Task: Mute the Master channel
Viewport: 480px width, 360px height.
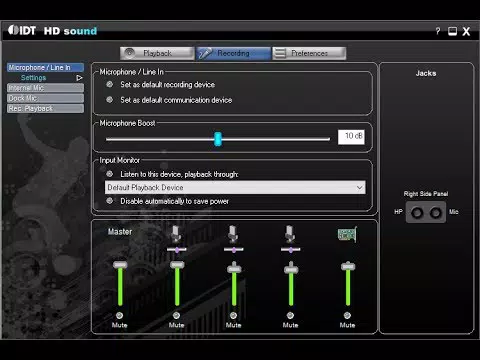Action: [119, 315]
